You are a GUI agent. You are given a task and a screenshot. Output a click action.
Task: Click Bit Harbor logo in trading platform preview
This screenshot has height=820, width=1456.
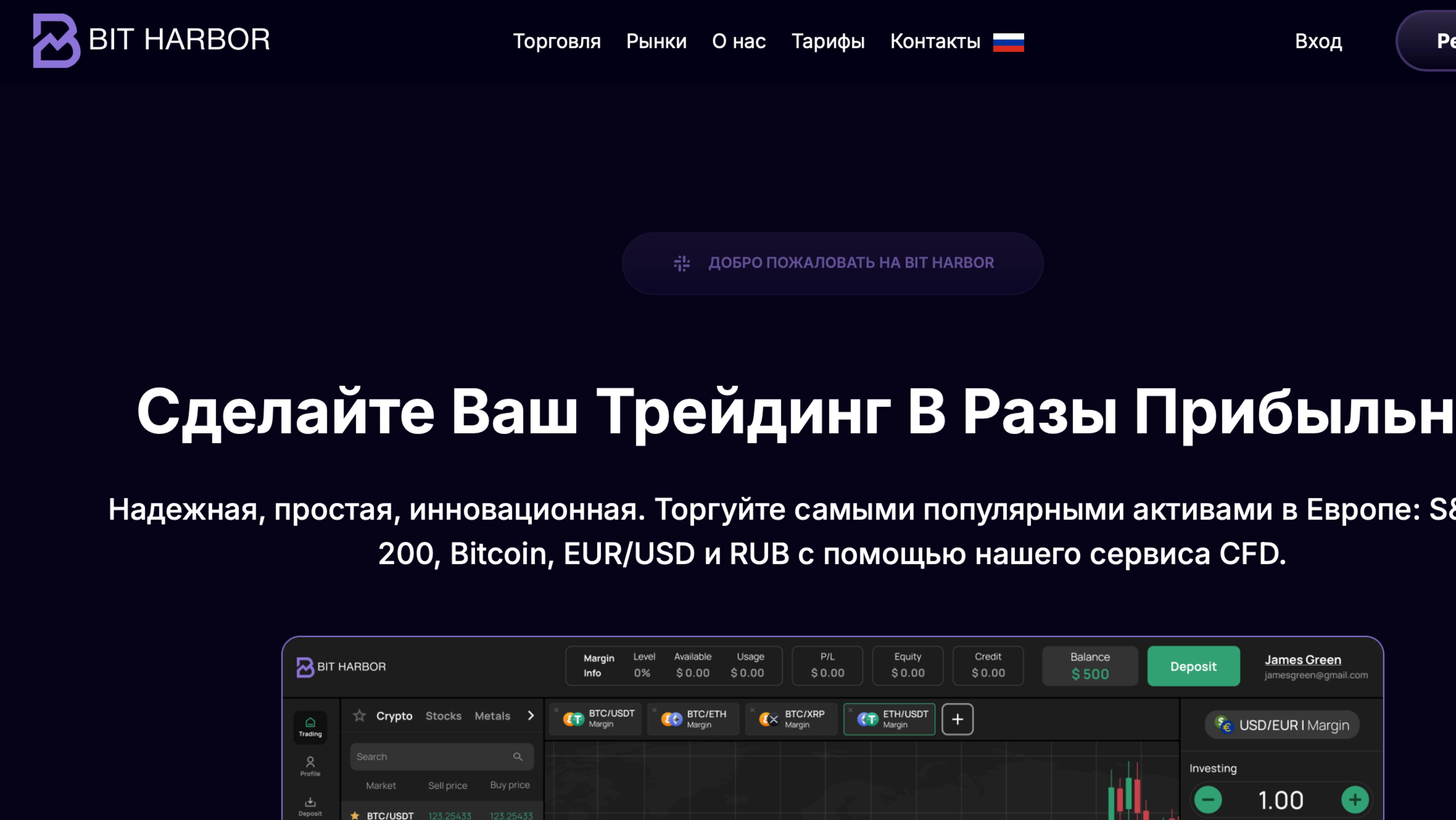341,667
